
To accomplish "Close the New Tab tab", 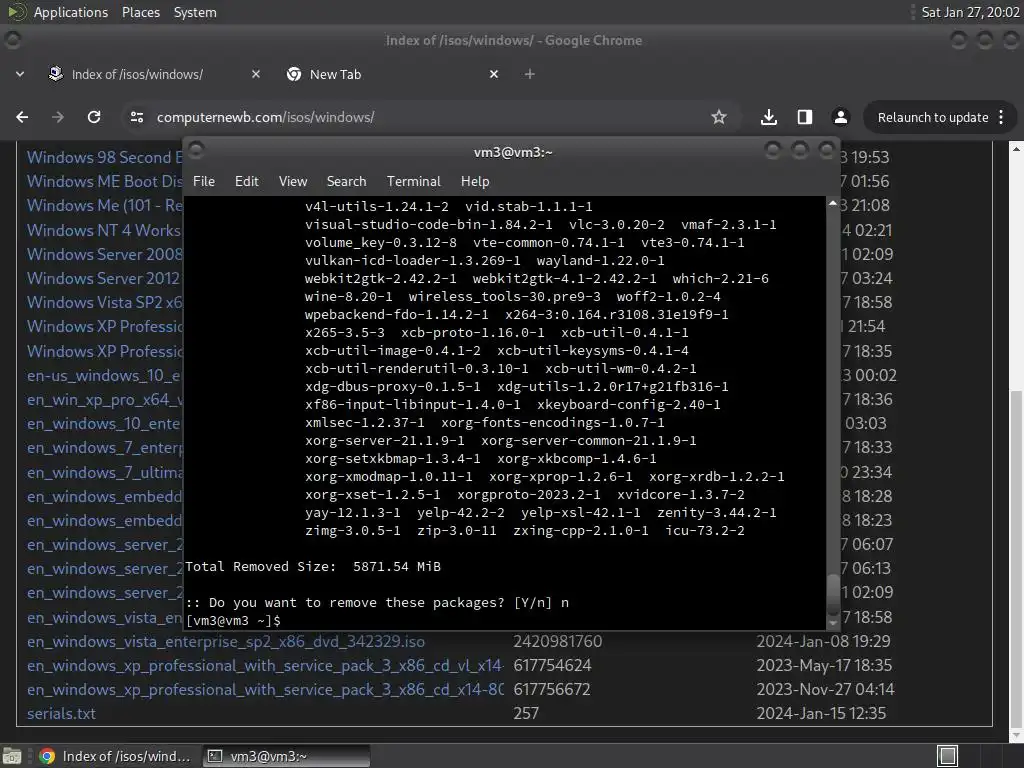I will click(x=494, y=74).
